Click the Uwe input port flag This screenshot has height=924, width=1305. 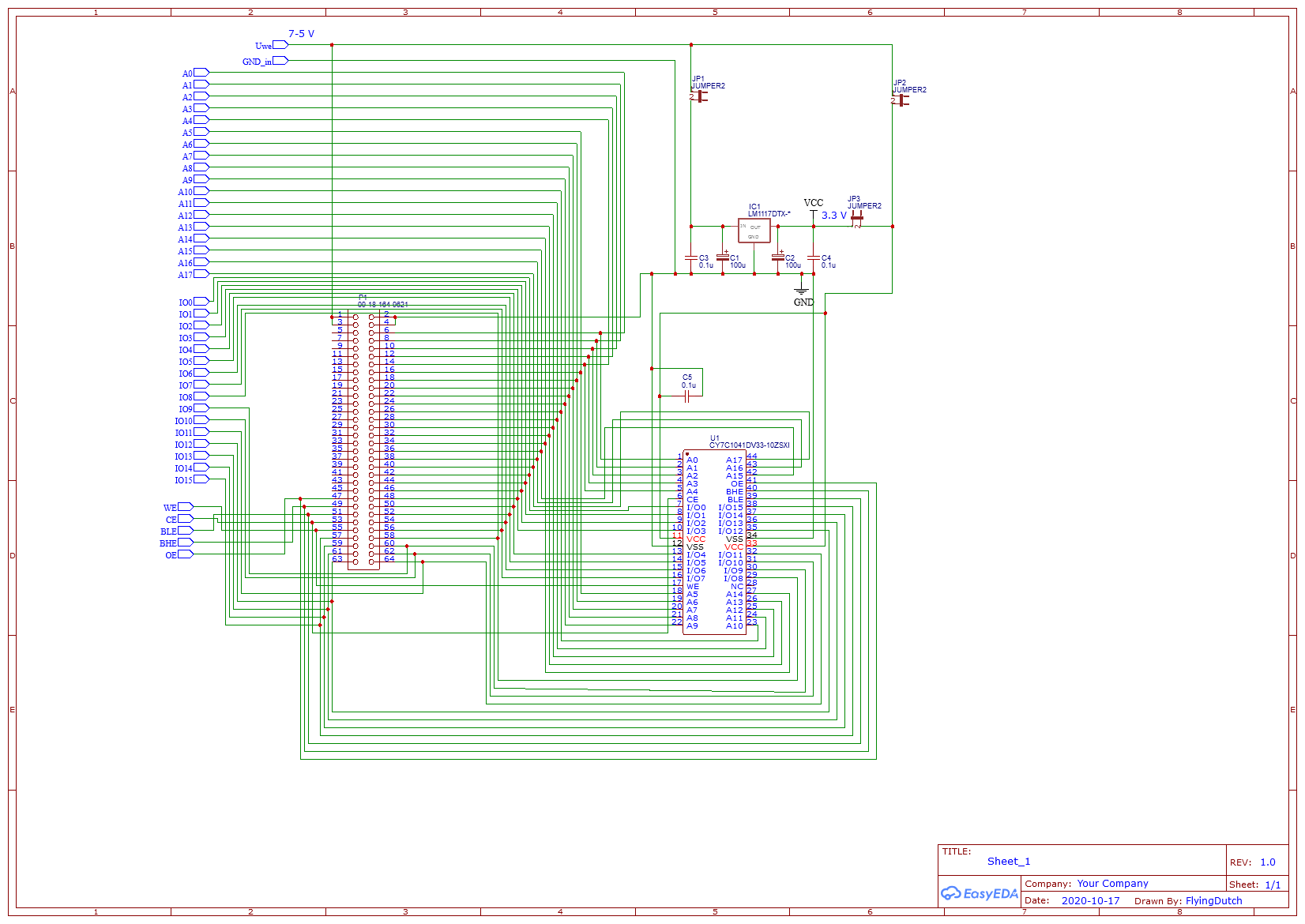click(x=280, y=45)
